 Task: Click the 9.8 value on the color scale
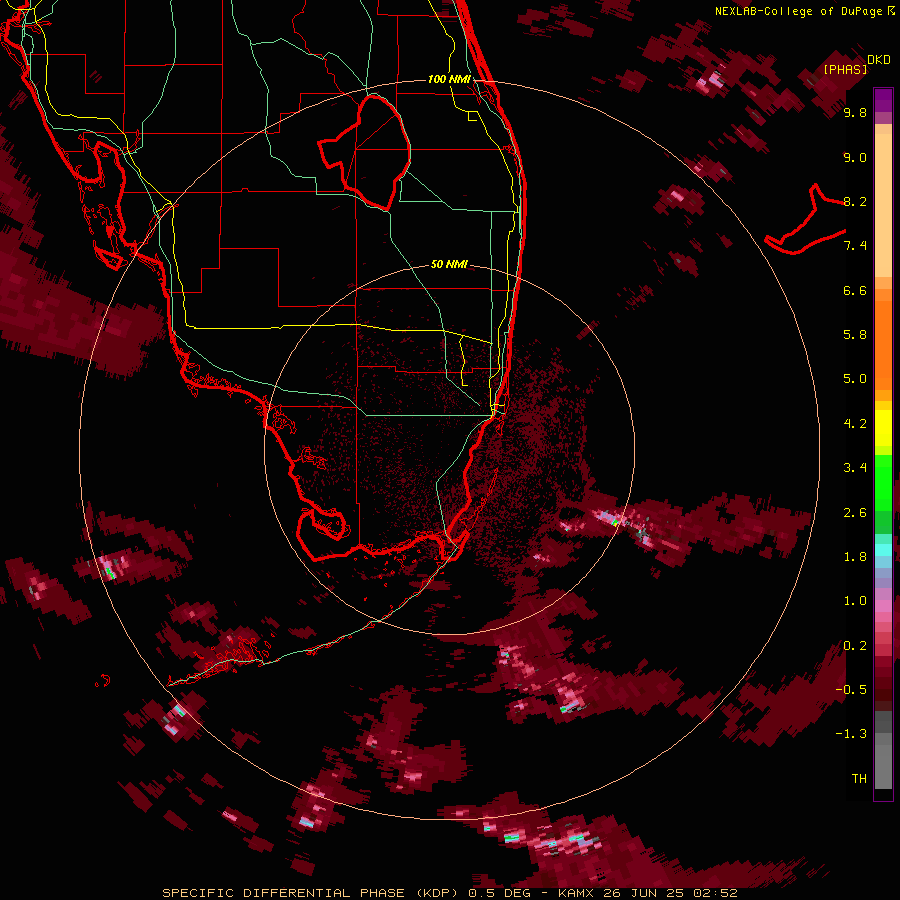[855, 112]
